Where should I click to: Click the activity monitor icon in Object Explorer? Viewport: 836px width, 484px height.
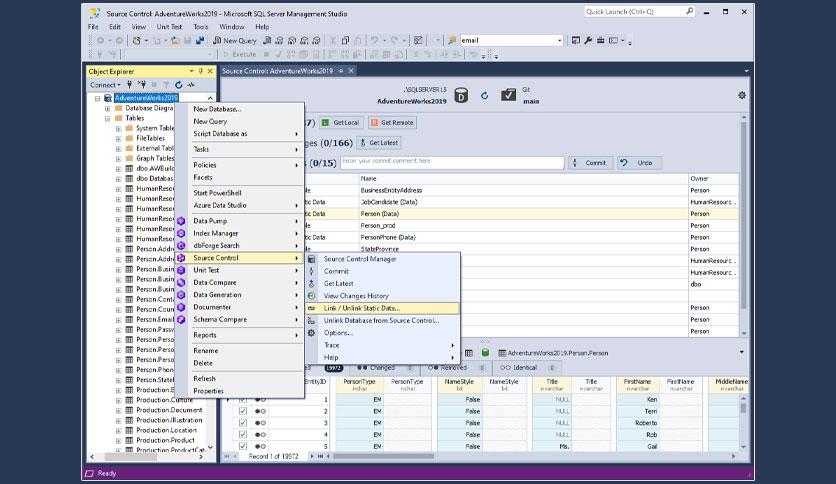(x=191, y=85)
